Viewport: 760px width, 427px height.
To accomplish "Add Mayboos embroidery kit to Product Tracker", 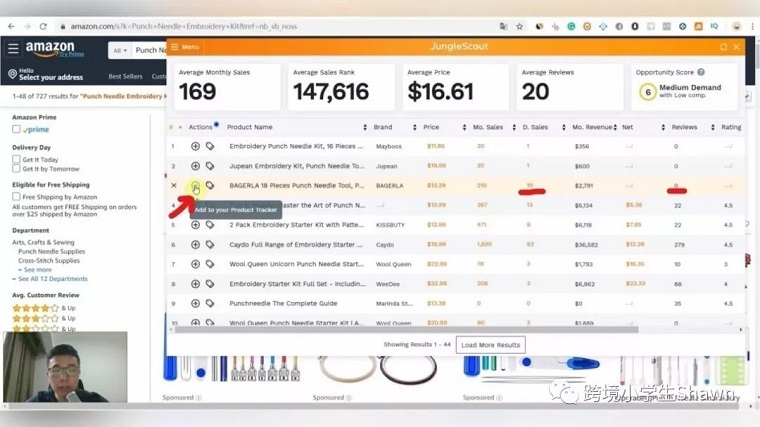I will click(195, 146).
